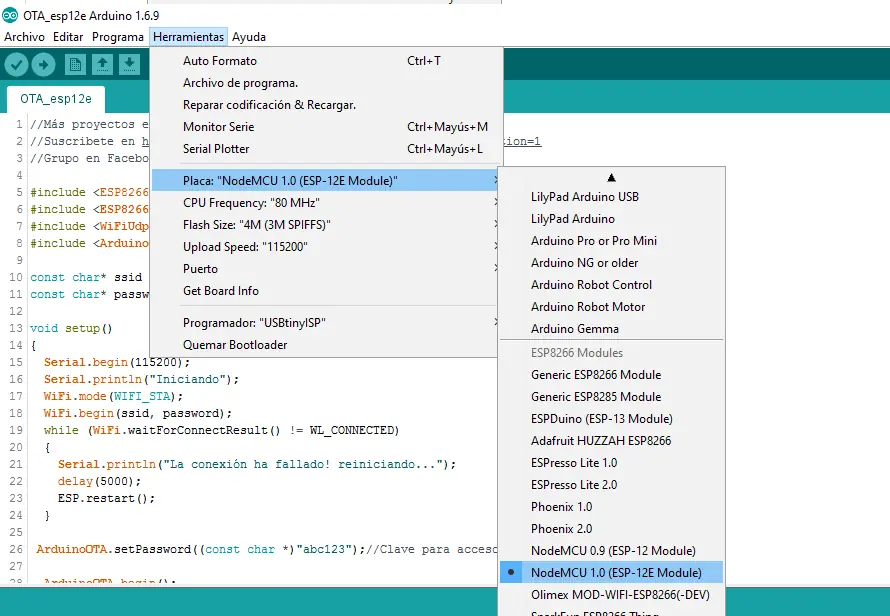Open the Editar menu
890x616 pixels.
tap(68, 37)
